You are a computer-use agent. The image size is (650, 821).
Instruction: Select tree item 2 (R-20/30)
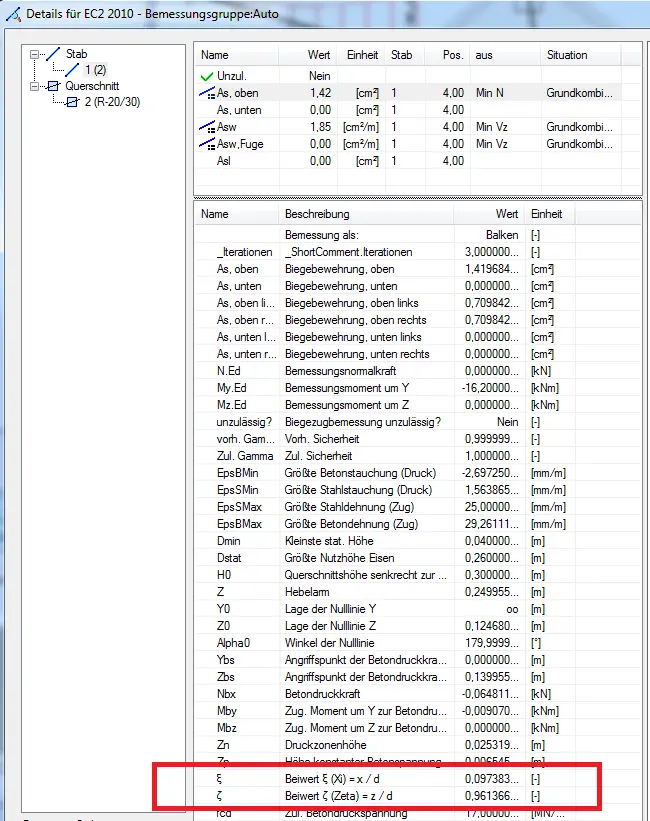(113, 102)
